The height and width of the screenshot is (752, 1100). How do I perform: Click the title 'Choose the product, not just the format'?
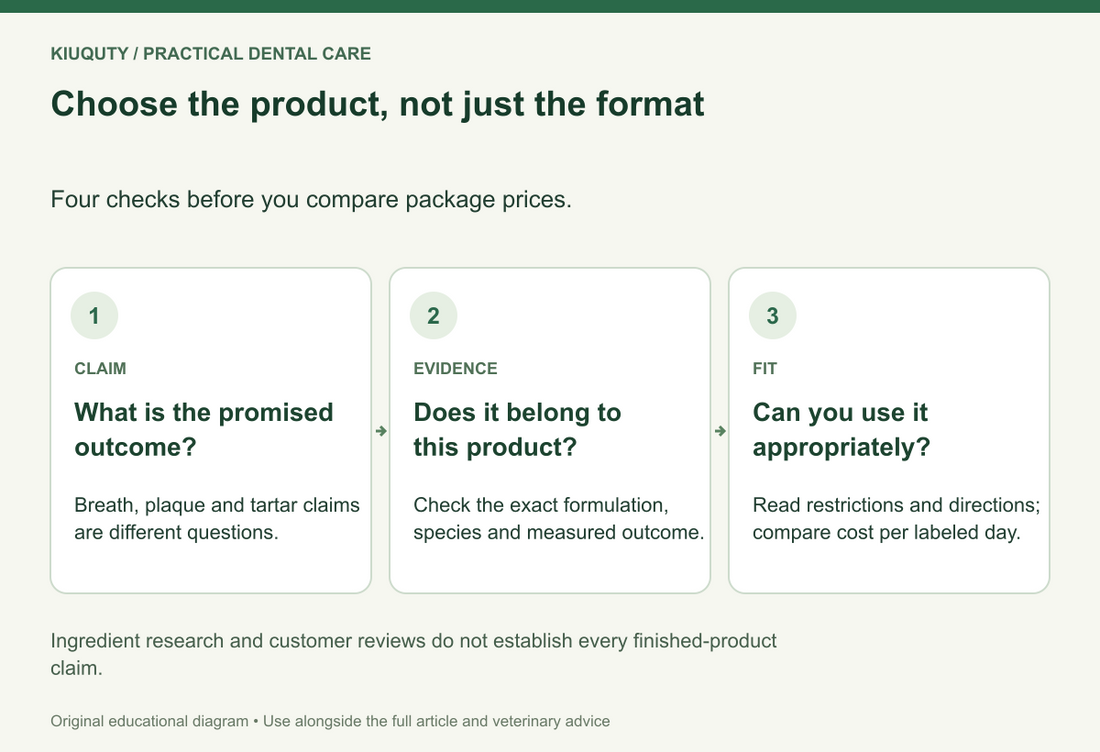point(377,105)
